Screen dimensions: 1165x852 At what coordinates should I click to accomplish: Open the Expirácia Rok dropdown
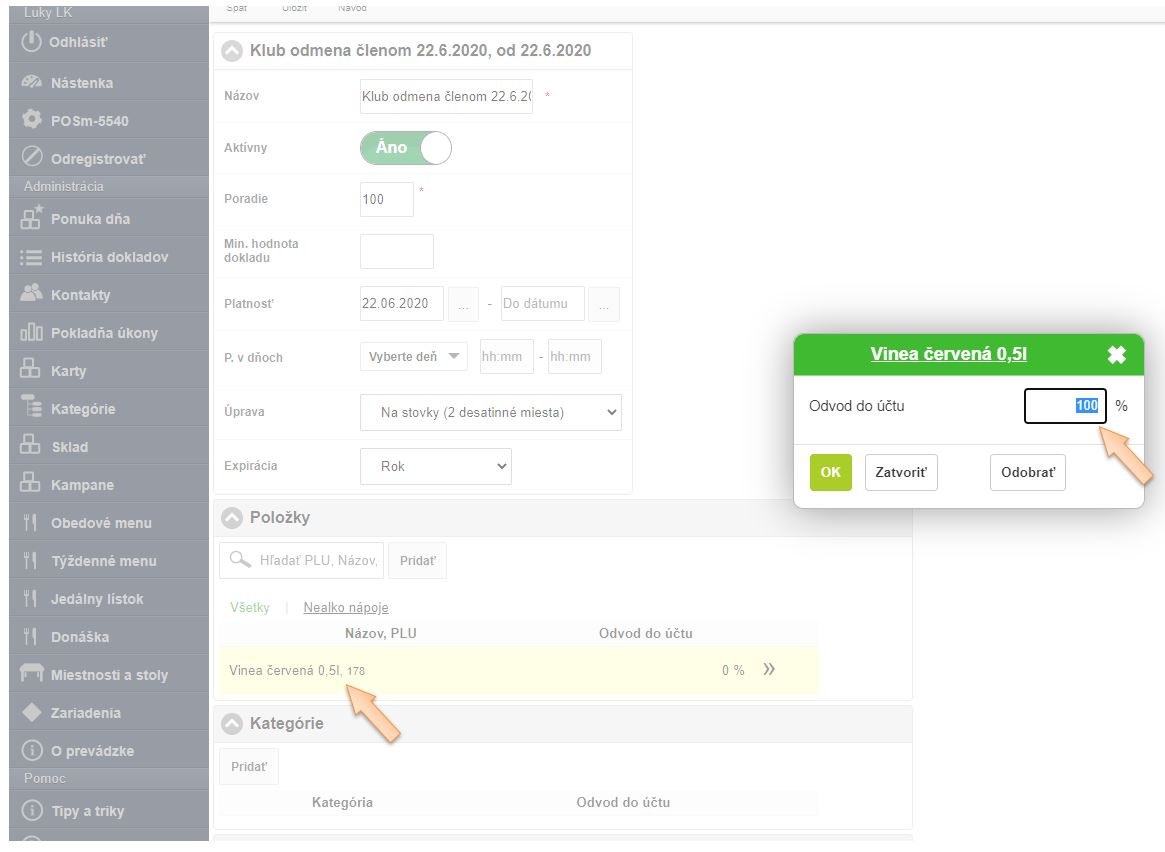[435, 466]
